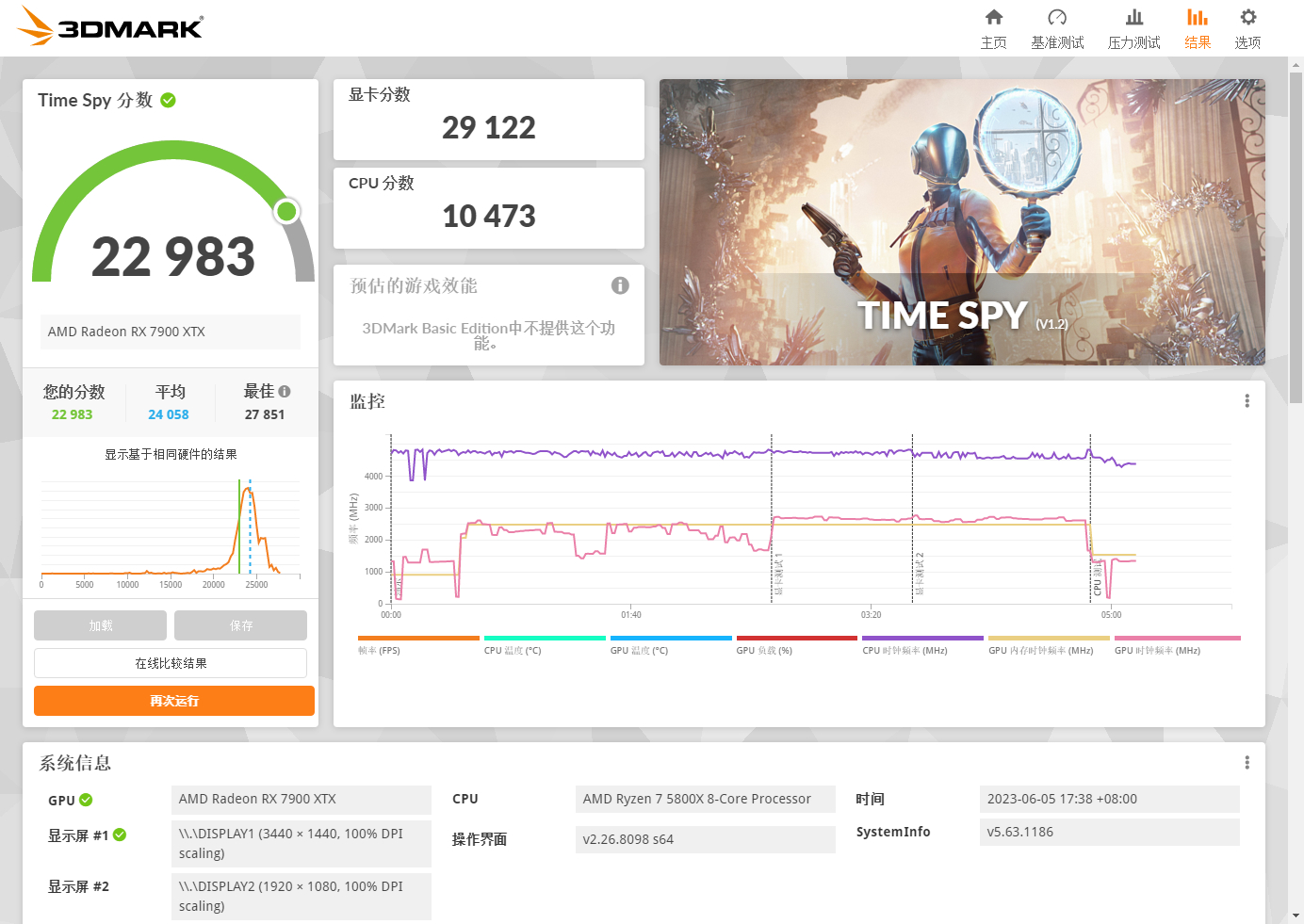This screenshot has width=1304, height=924.
Task: Click the 您的分数 value 22 983
Action: [73, 414]
